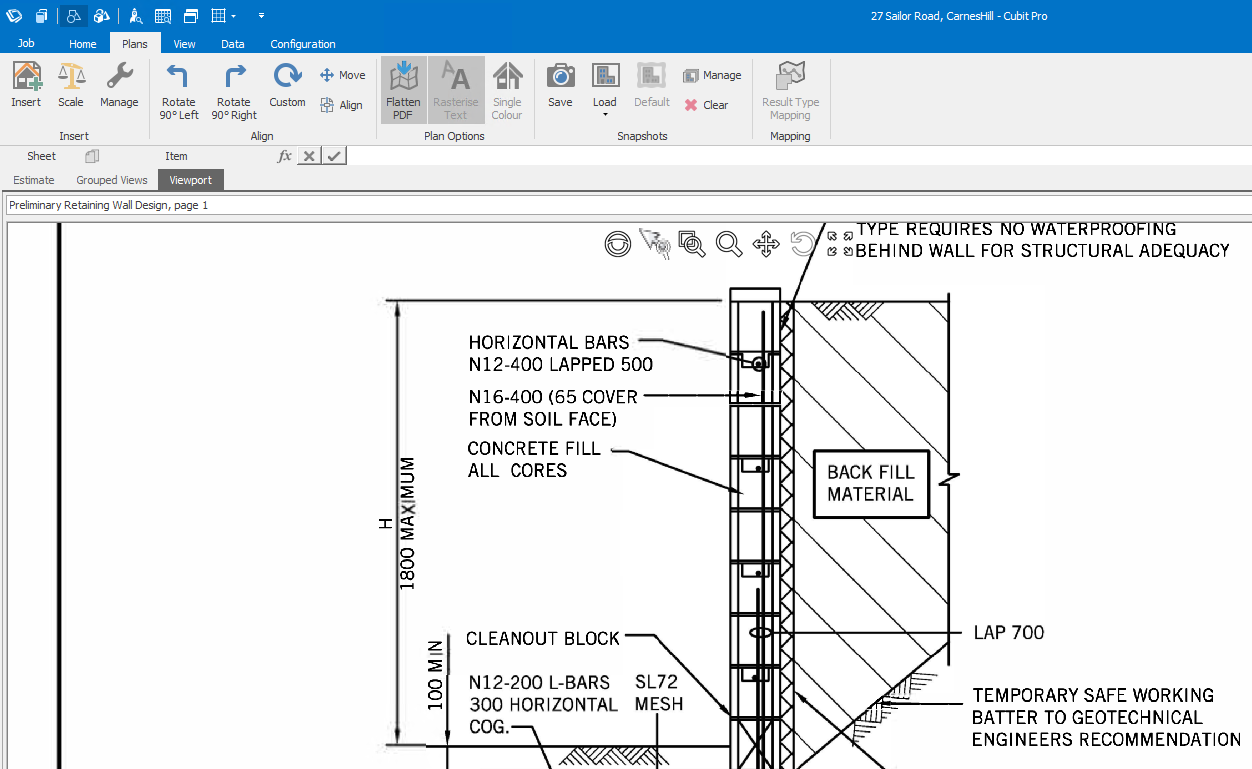Open the Scale tool
Viewport: 1252px width, 769px height.
(70, 84)
